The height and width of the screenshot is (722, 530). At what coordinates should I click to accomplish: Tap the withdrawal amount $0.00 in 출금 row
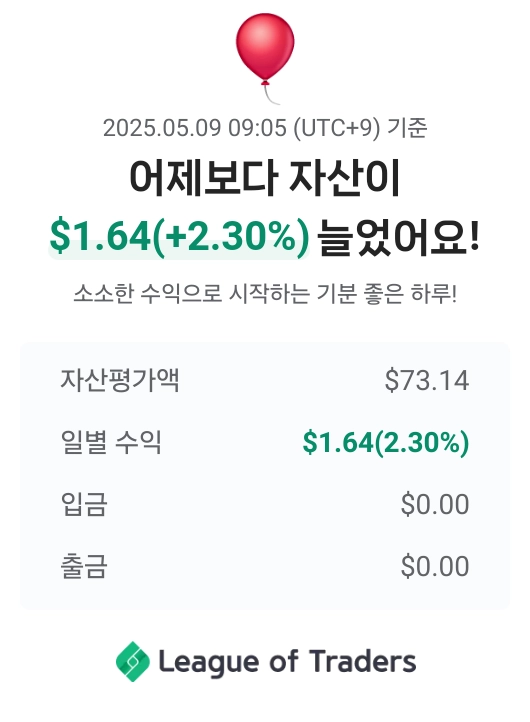tap(435, 566)
